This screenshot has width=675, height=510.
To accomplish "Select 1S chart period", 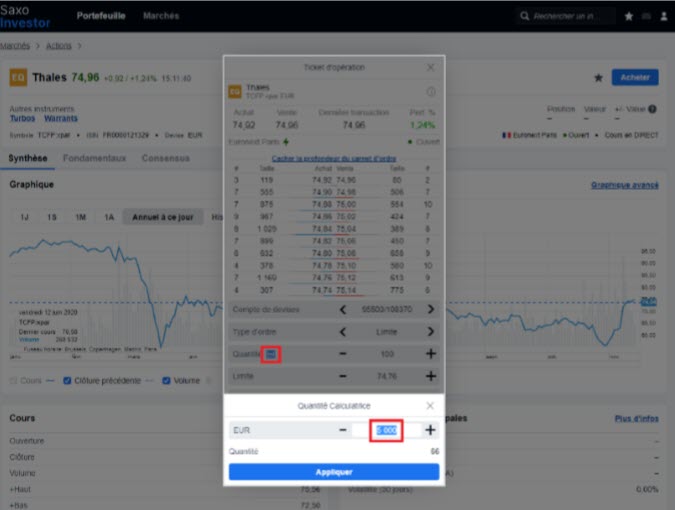I will click(x=52, y=217).
